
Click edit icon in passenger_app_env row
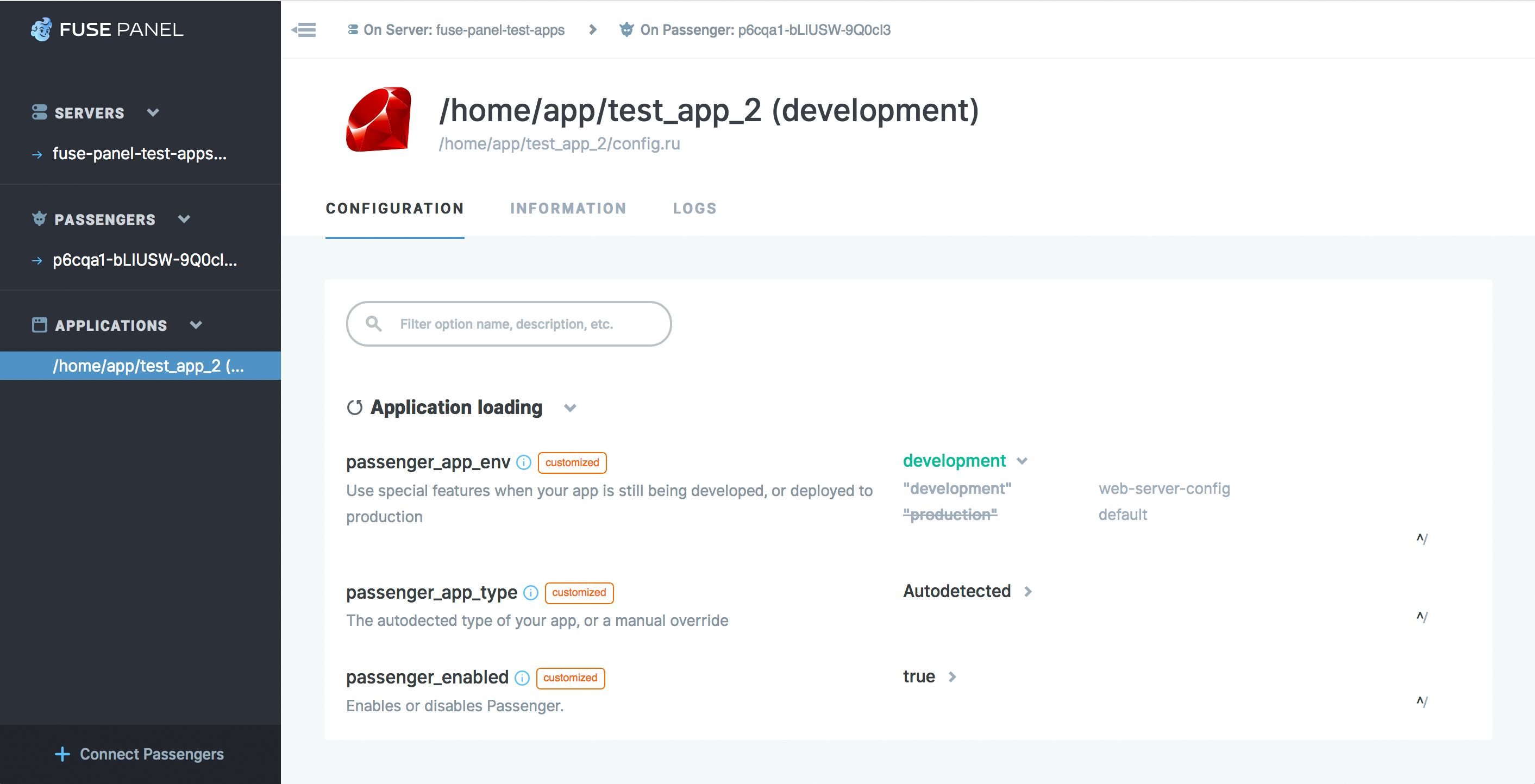click(1422, 538)
